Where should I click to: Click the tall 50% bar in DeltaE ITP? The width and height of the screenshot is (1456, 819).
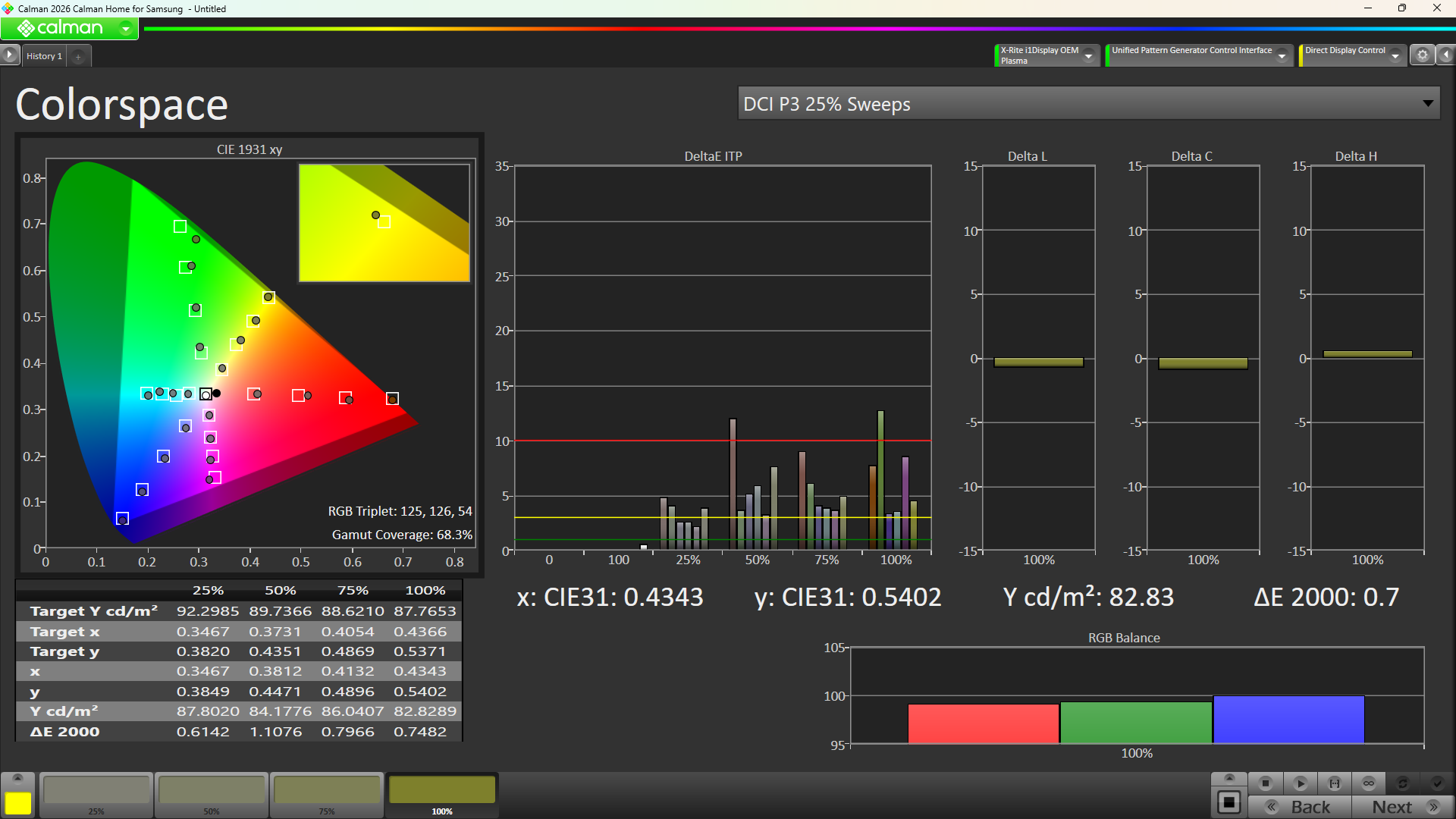pyautogui.click(x=733, y=484)
